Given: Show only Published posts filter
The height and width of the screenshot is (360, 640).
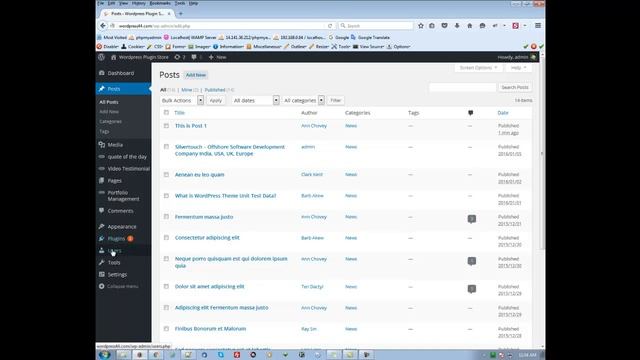Looking at the screenshot, I should coord(215,90).
